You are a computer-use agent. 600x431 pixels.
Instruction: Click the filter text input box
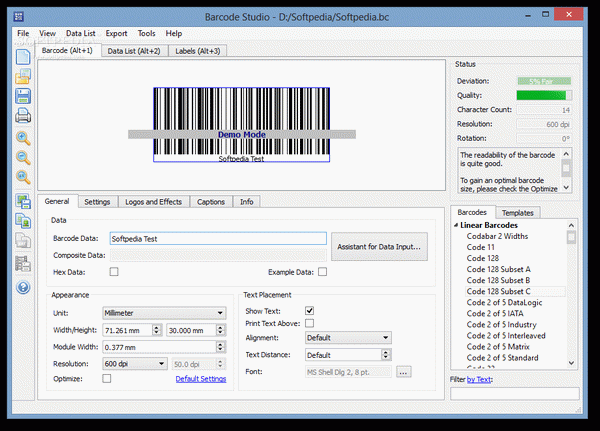click(x=515, y=394)
